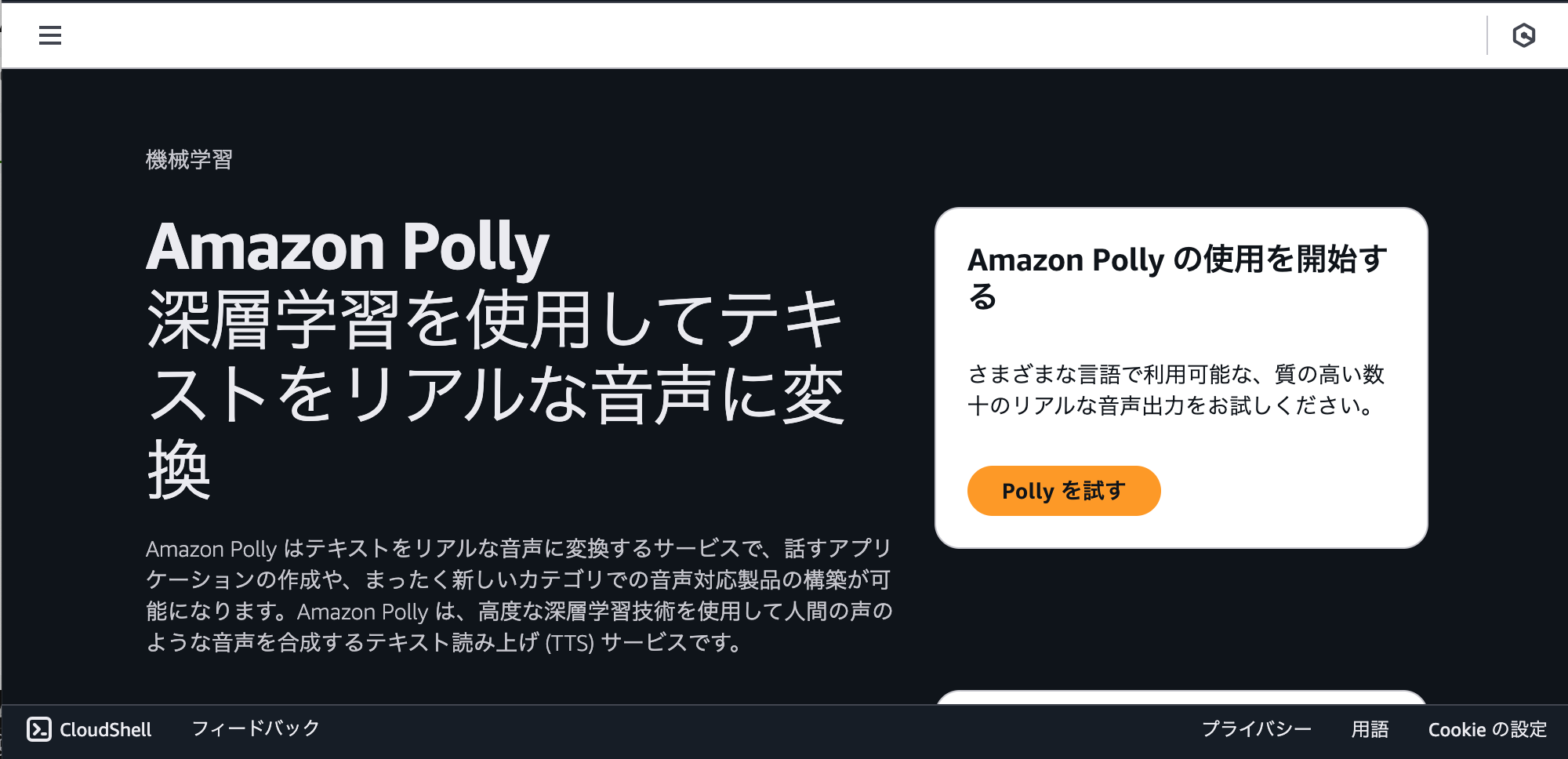Click the Amazon Polly page title
Image resolution: width=1568 pixels, height=759 pixels.
click(x=347, y=245)
